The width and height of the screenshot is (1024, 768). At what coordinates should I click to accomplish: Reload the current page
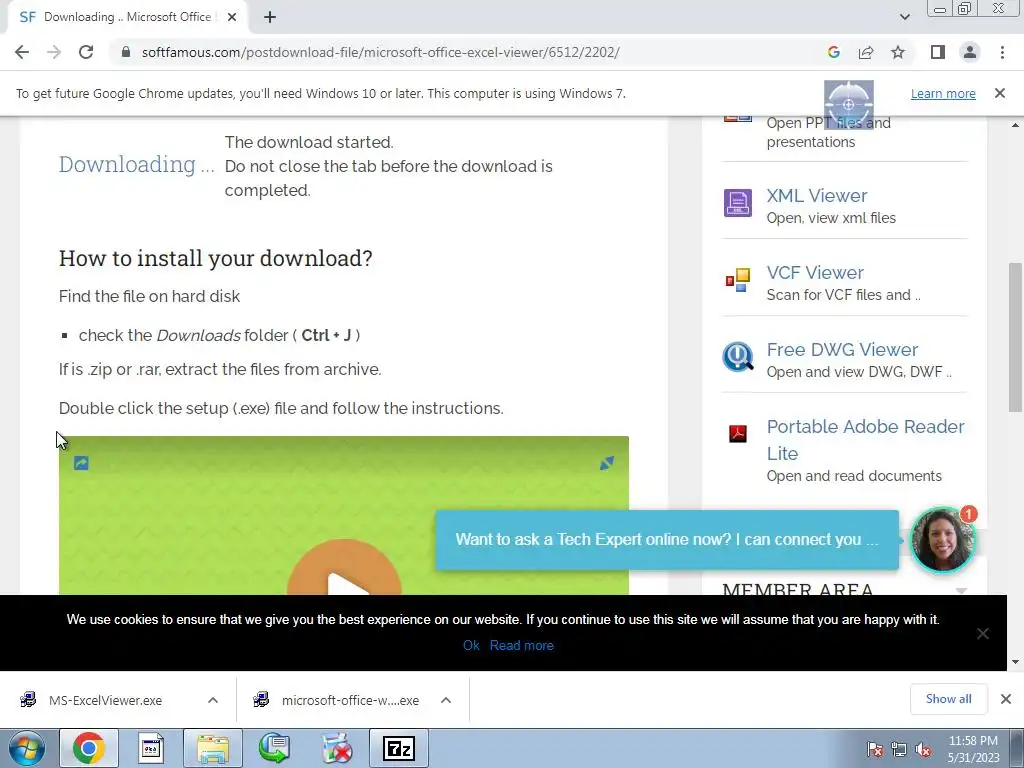(x=86, y=52)
